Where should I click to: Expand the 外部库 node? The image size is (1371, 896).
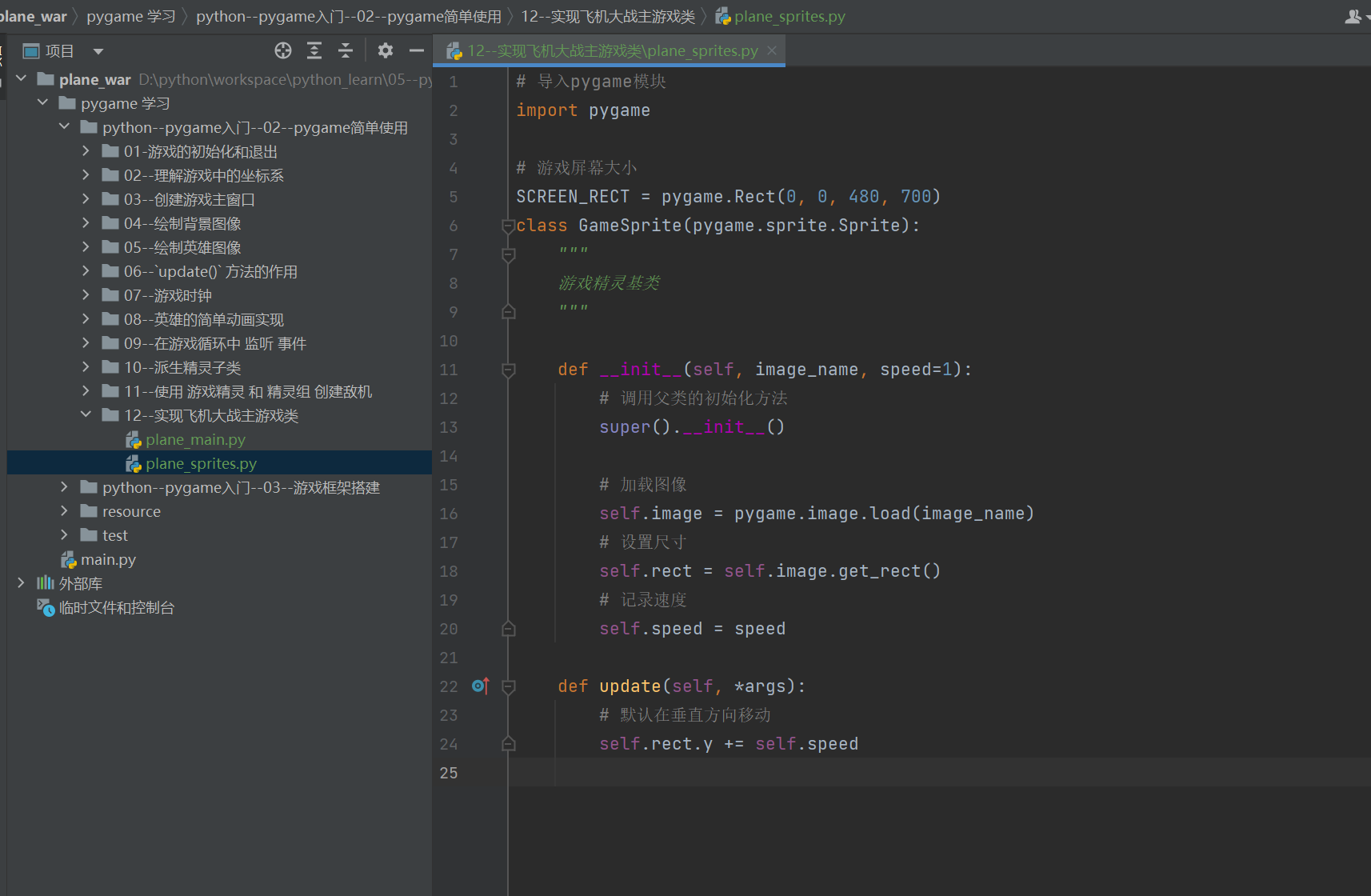click(x=21, y=582)
